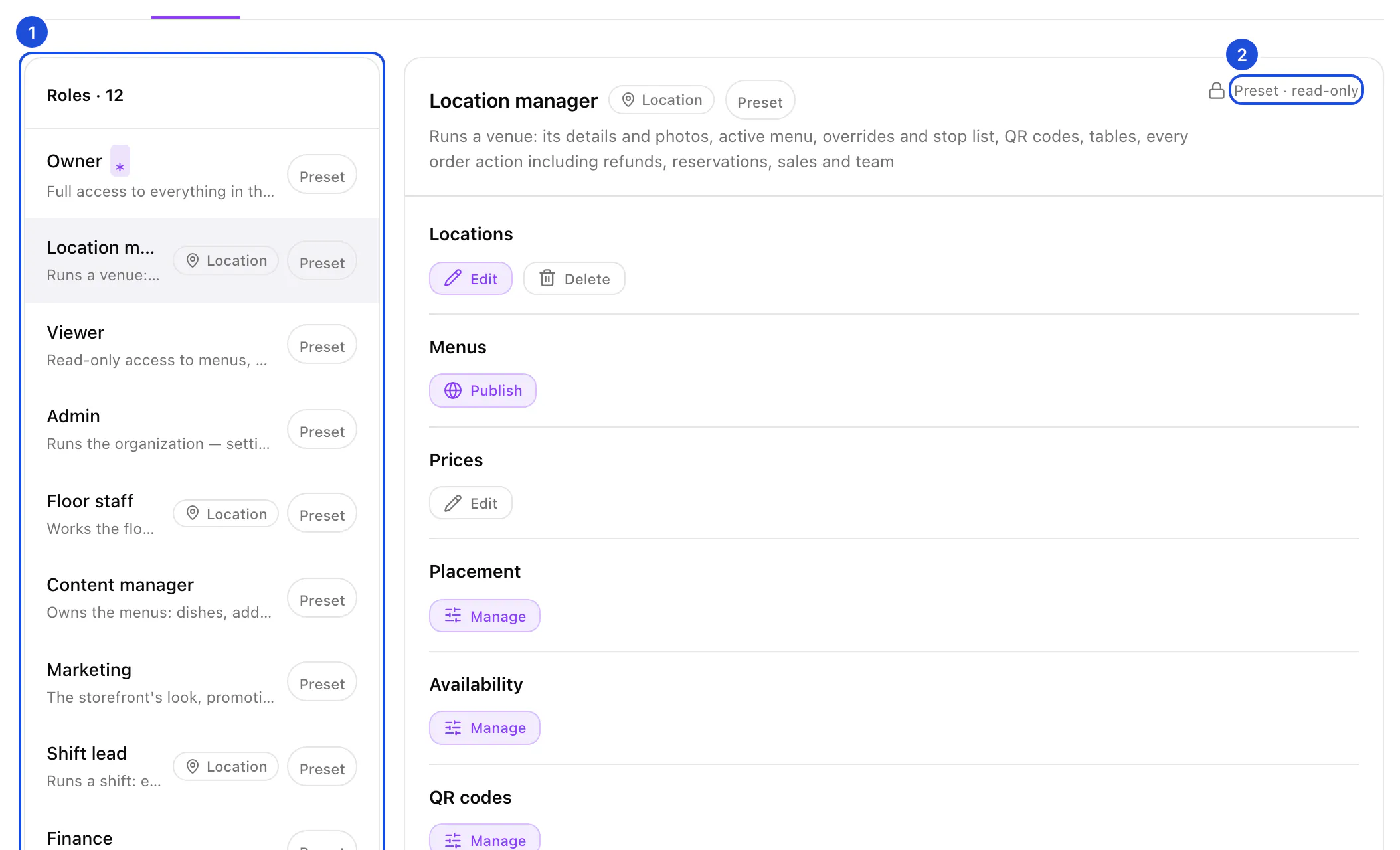Image resolution: width=1400 pixels, height=850 pixels.
Task: Select the Floor staff role
Action: tap(202, 513)
